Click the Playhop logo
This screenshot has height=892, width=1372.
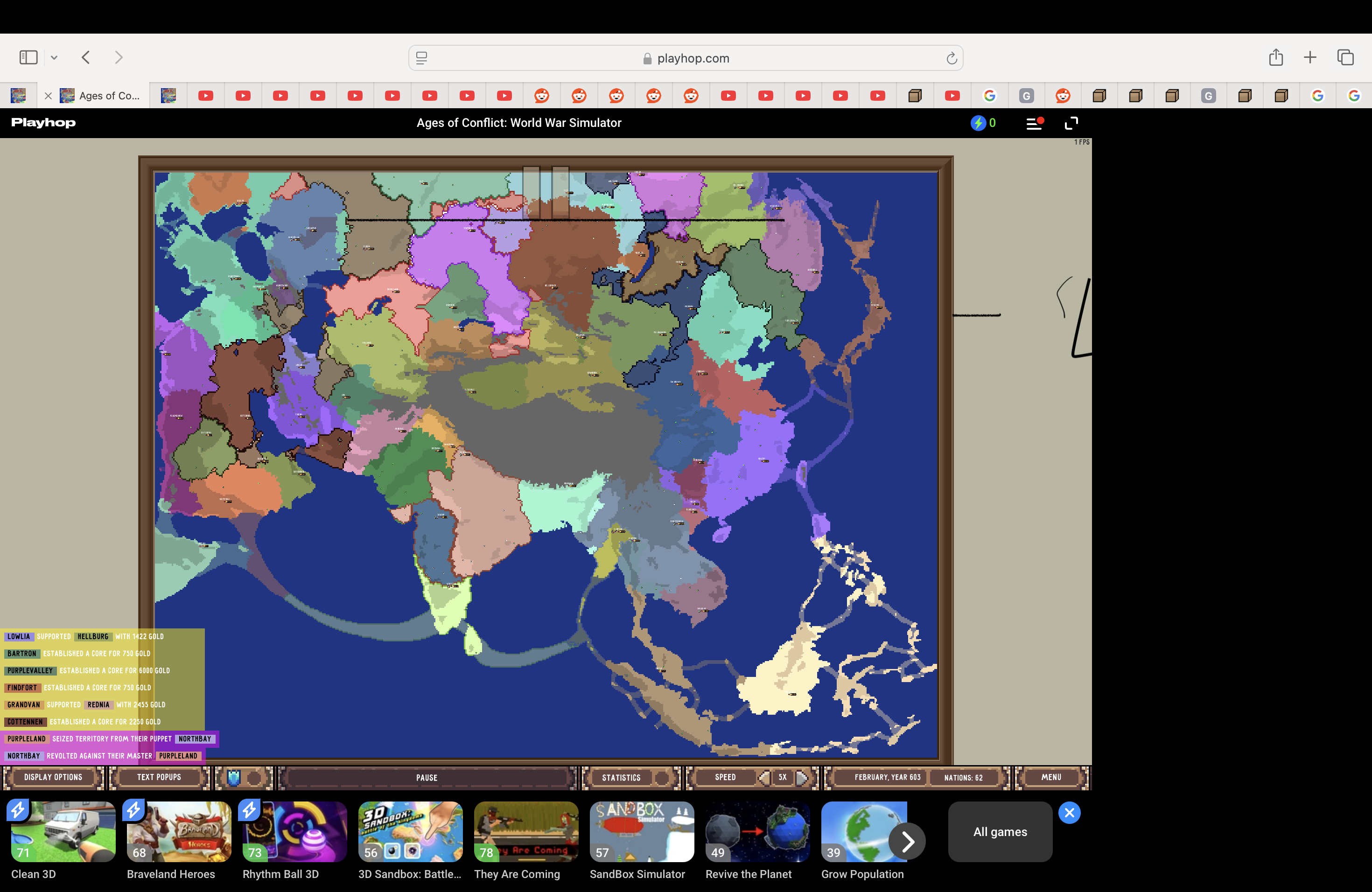(43, 122)
